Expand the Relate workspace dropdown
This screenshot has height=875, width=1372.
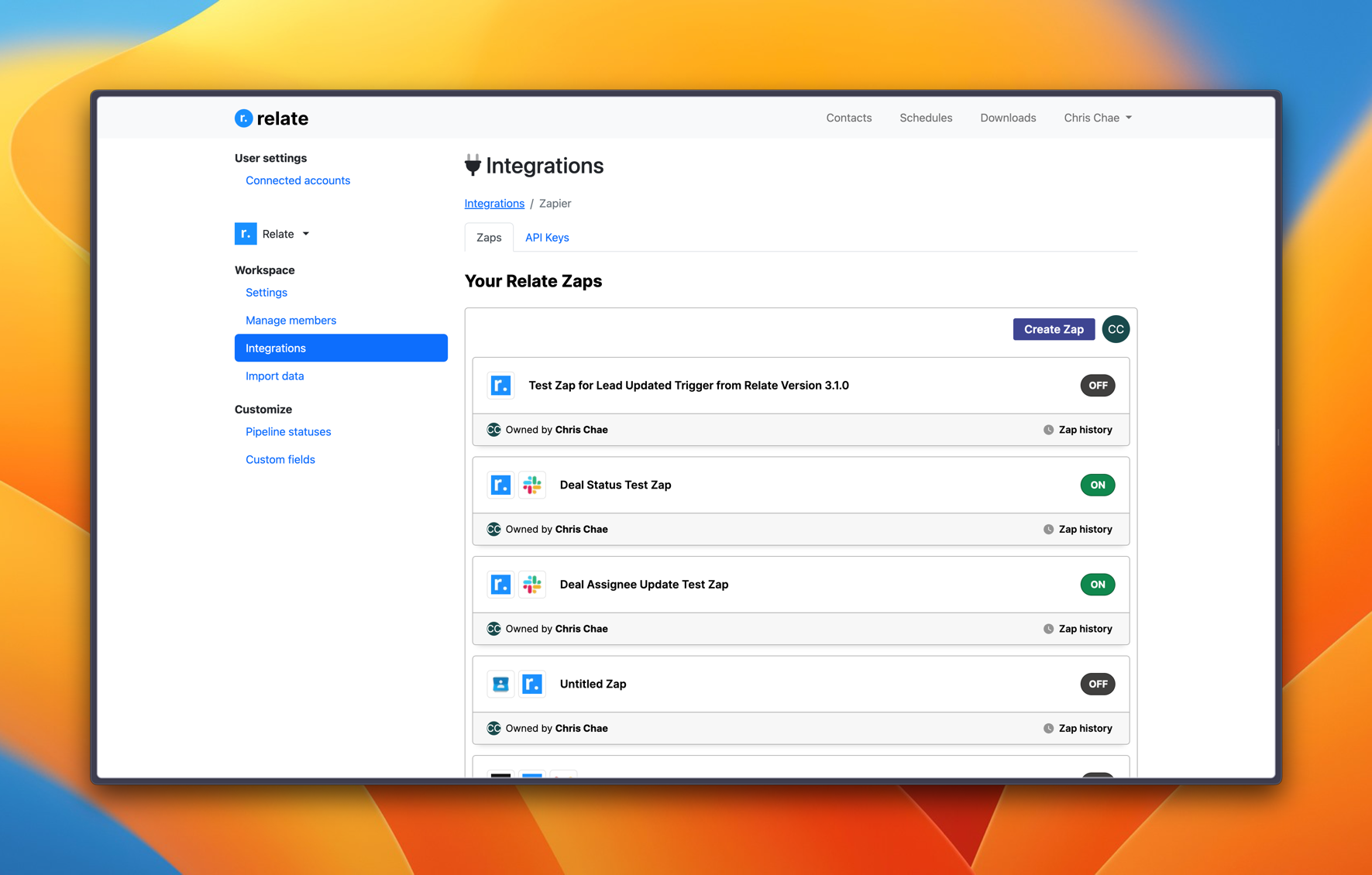point(273,234)
